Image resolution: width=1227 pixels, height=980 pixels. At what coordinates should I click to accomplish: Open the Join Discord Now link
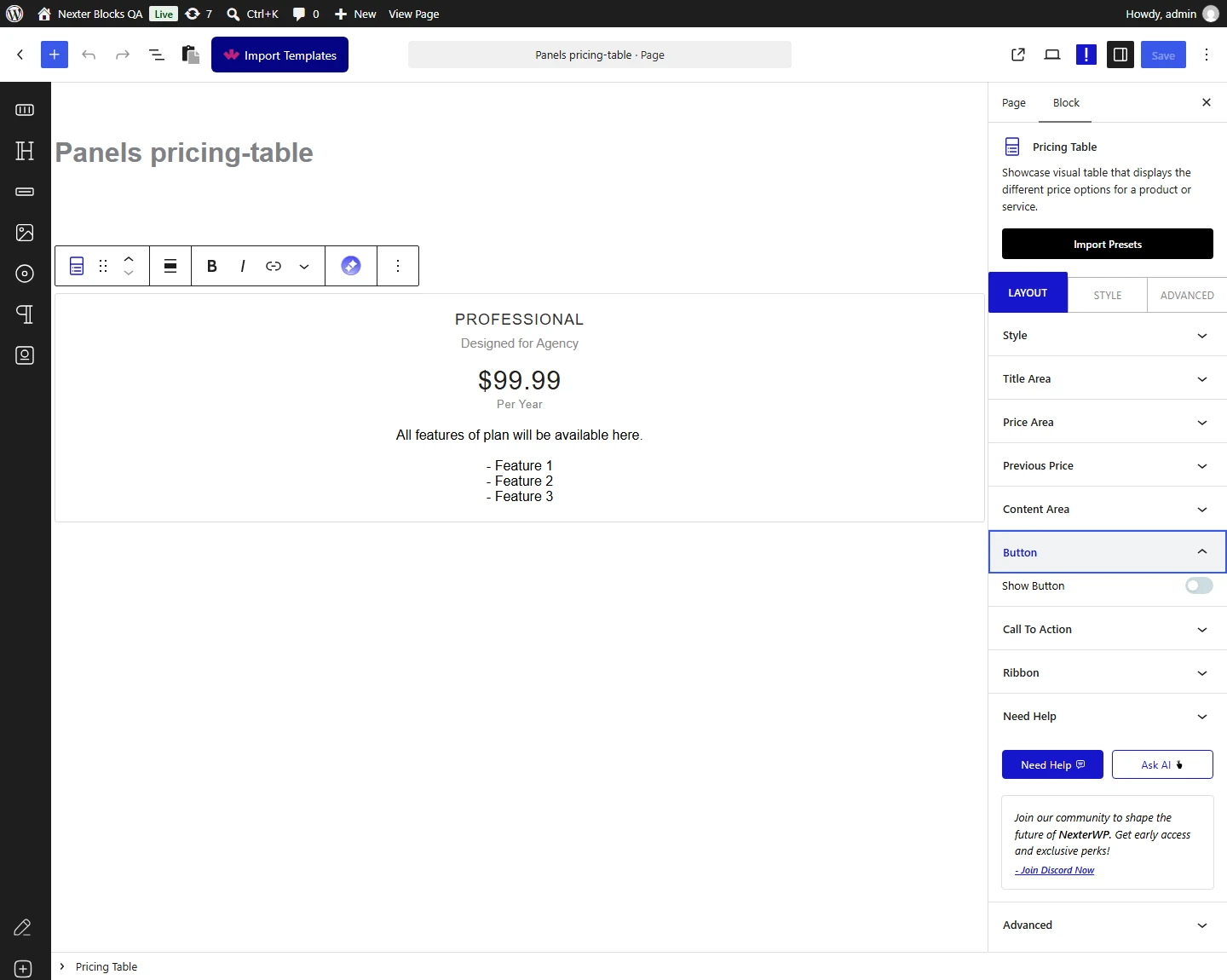(x=1055, y=870)
